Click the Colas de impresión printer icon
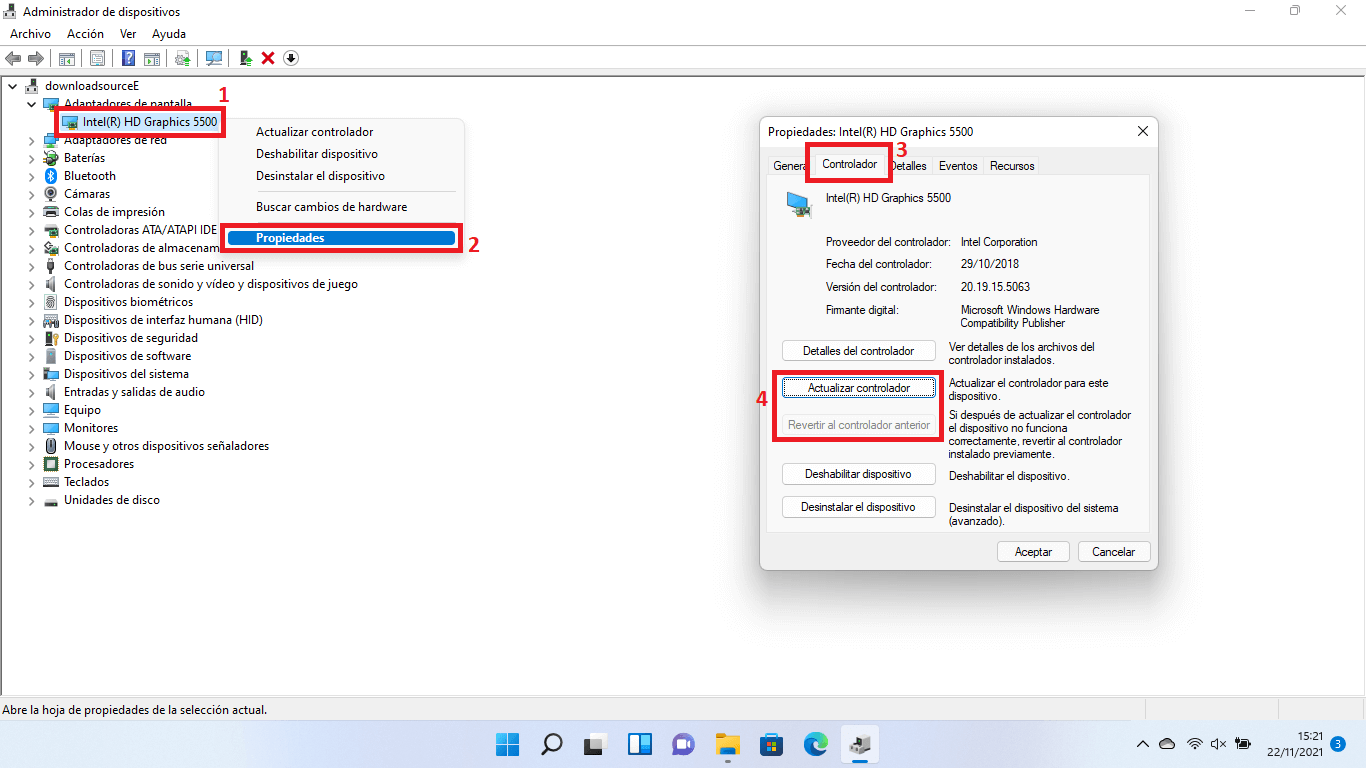Image resolution: width=1366 pixels, height=768 pixels. click(52, 212)
